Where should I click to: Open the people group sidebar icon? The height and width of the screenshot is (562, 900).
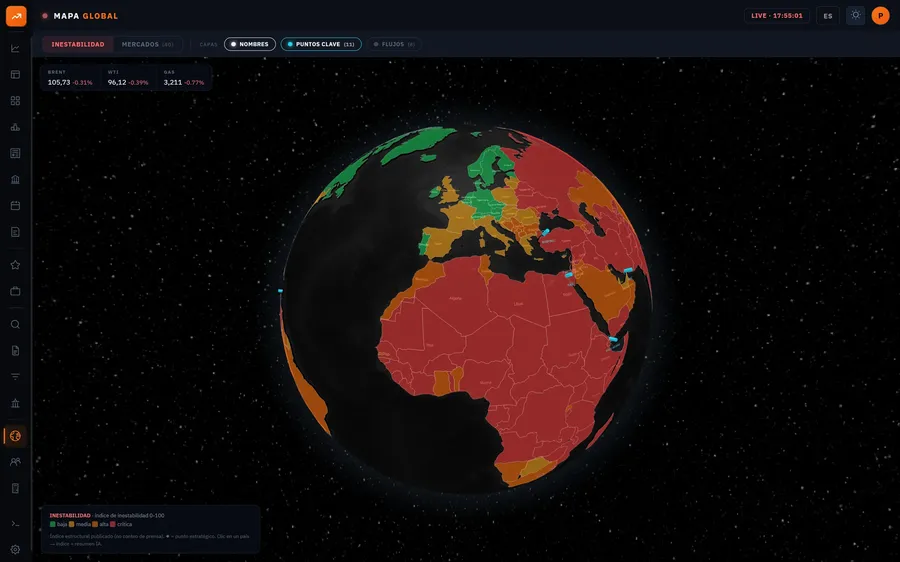pyautogui.click(x=15, y=462)
